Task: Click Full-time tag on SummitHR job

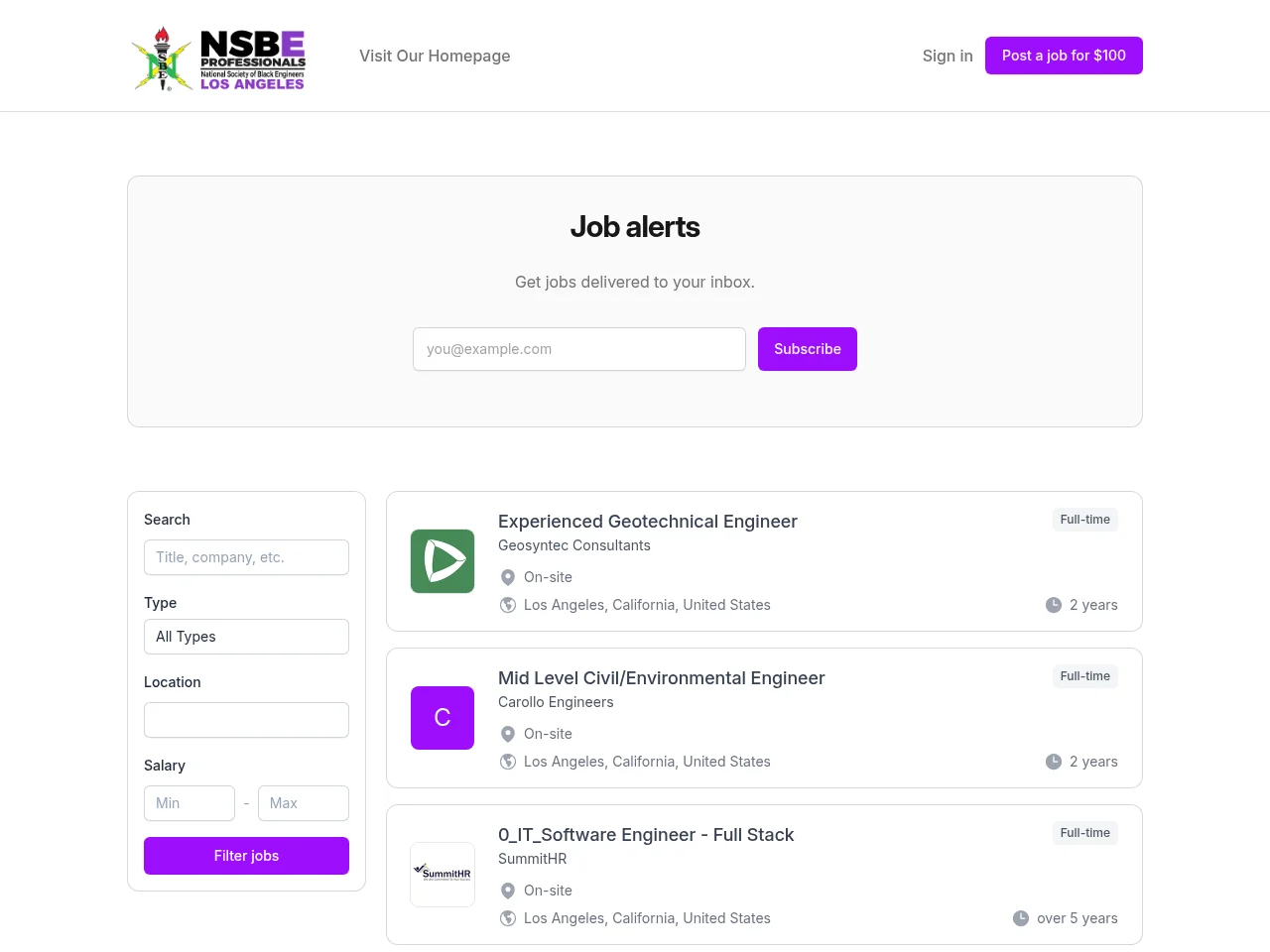Action: (x=1085, y=833)
